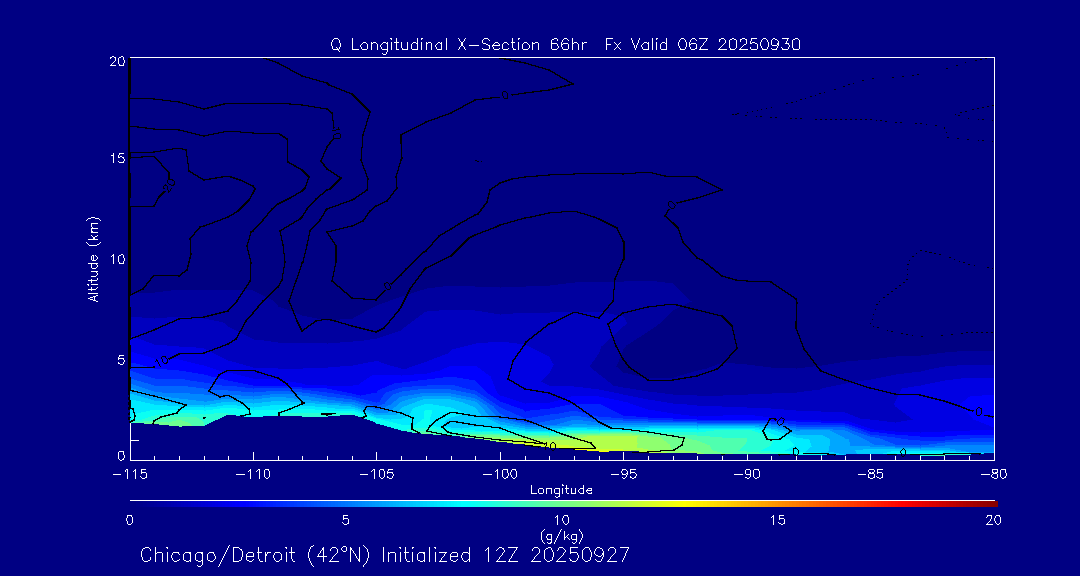This screenshot has width=1080, height=576.
Task: Click the "Longitude" x-axis label
Action: pyautogui.click(x=561, y=490)
